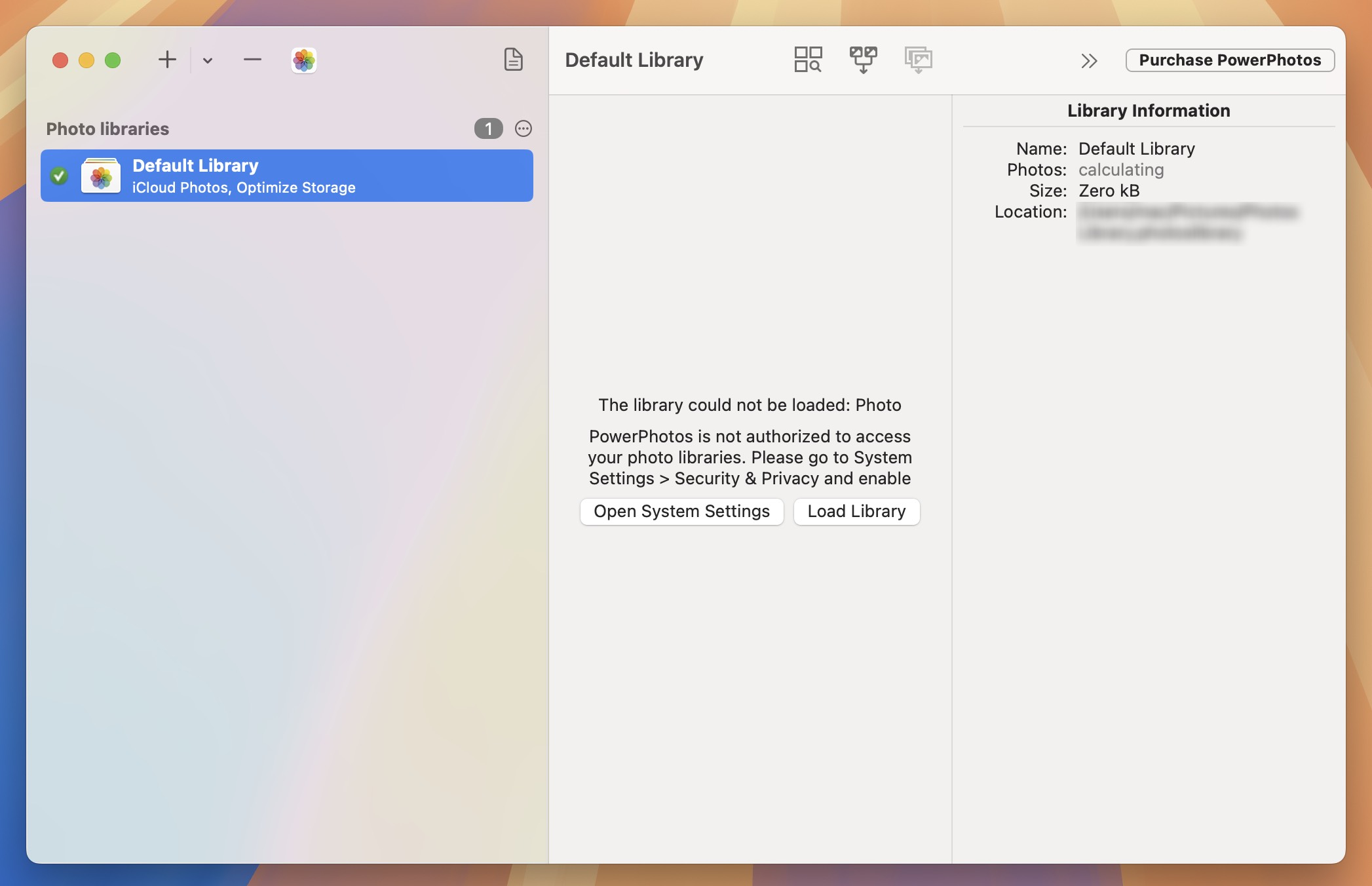This screenshot has width=1372, height=886.
Task: Click the plus button to add library
Action: [167, 60]
